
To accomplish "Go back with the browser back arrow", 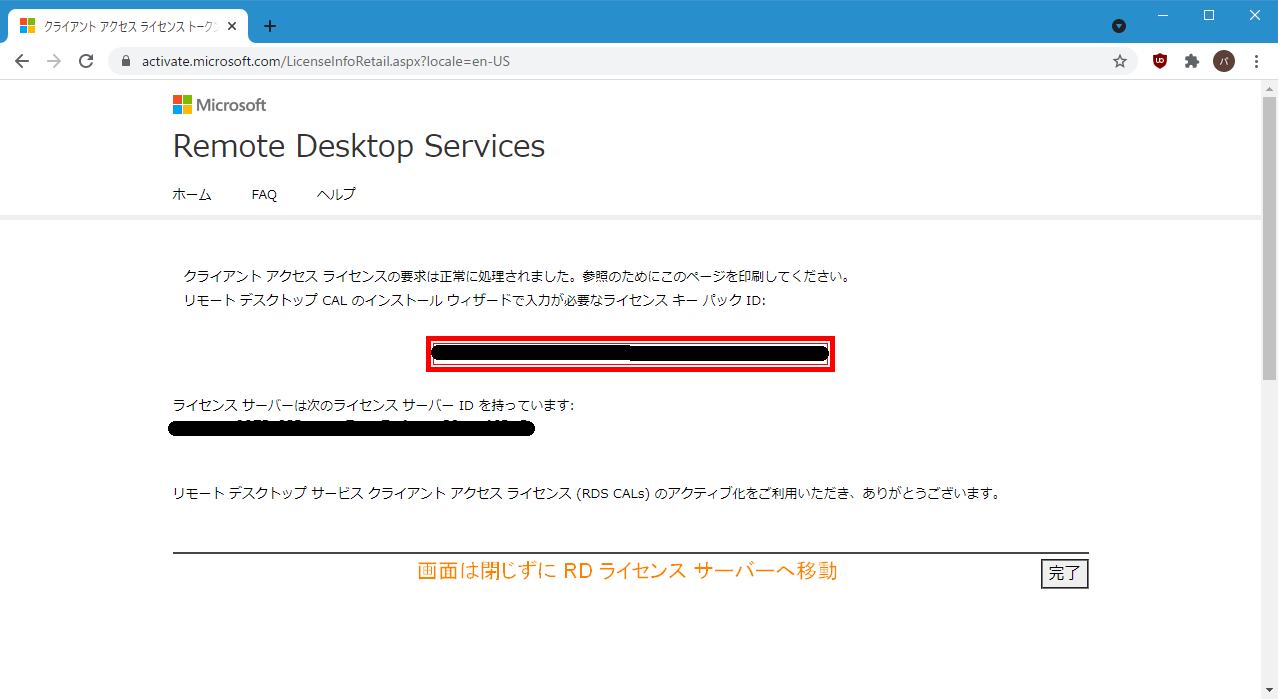I will [x=22, y=61].
